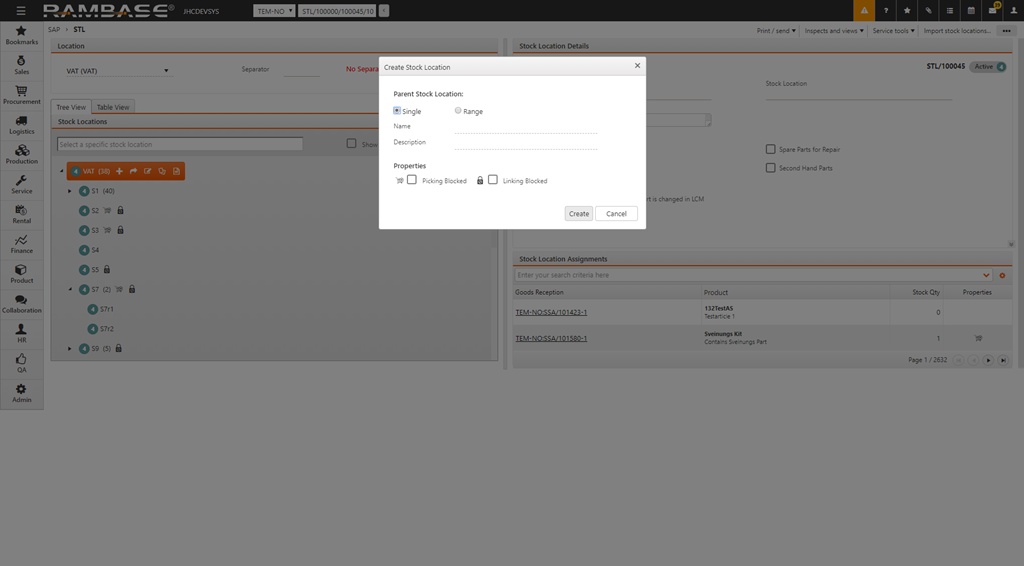Click the Name input field

(x=525, y=127)
